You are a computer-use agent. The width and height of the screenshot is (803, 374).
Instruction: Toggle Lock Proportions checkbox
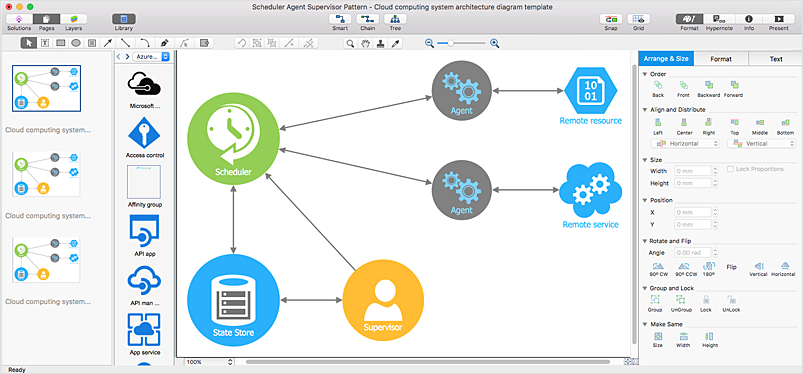click(x=730, y=169)
